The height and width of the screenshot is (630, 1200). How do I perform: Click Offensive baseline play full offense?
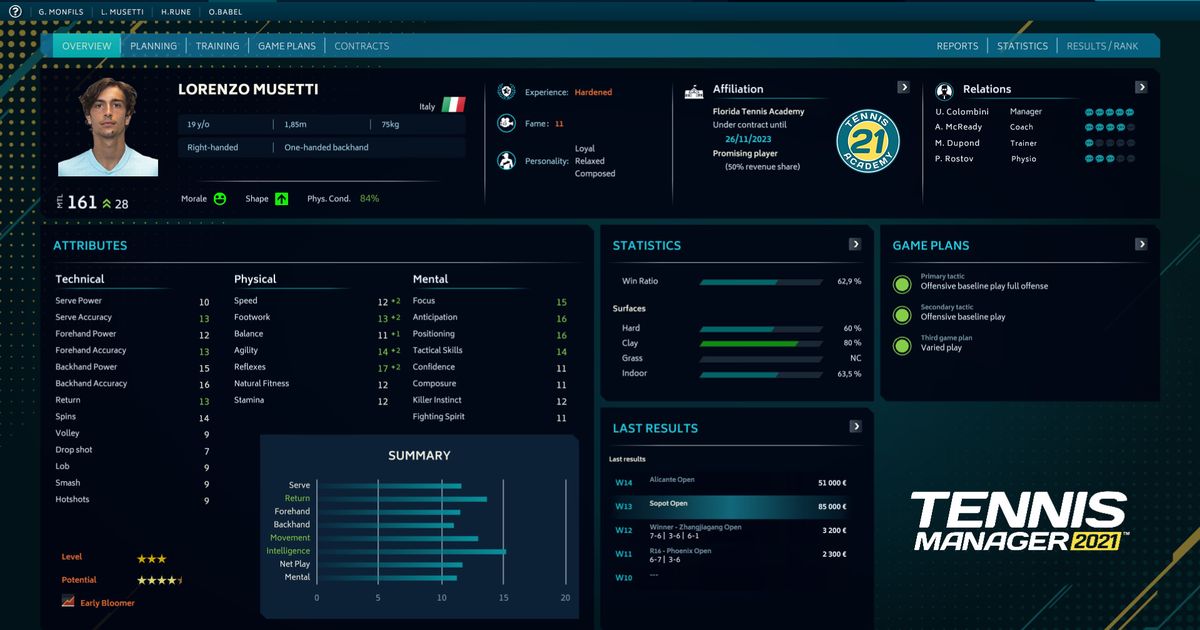(x=984, y=286)
